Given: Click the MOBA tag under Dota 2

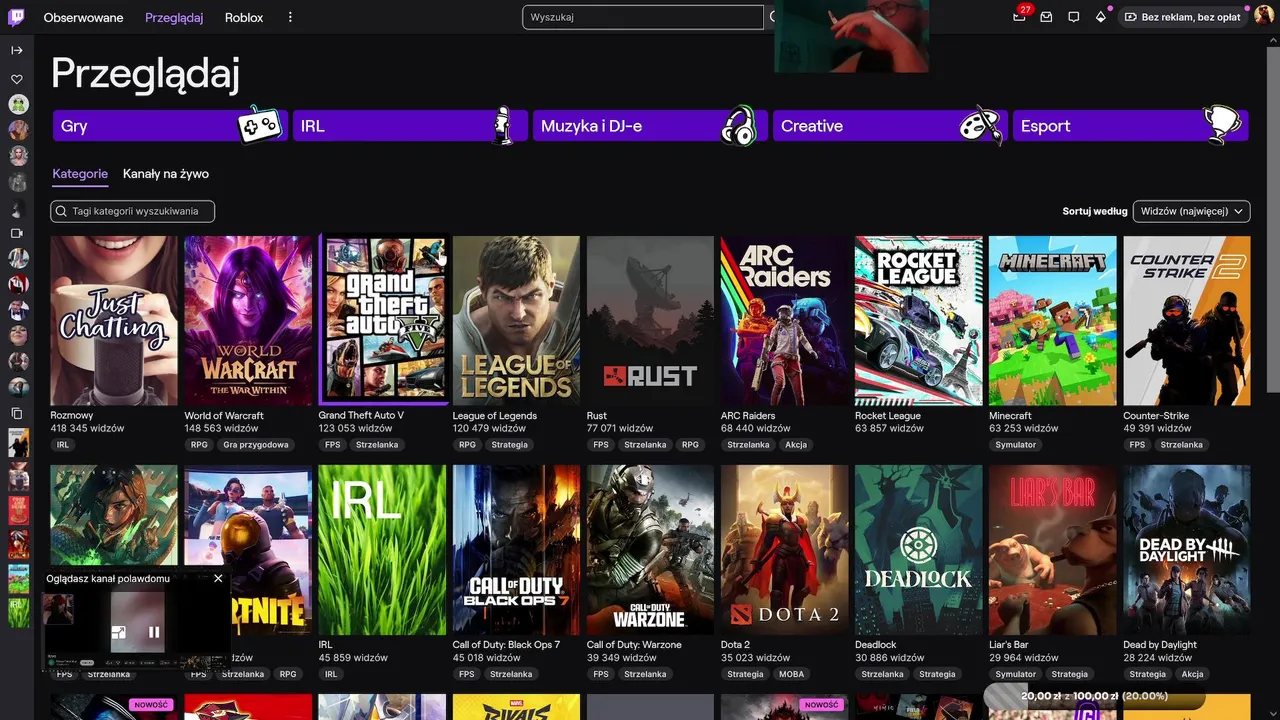Looking at the screenshot, I should (790, 674).
